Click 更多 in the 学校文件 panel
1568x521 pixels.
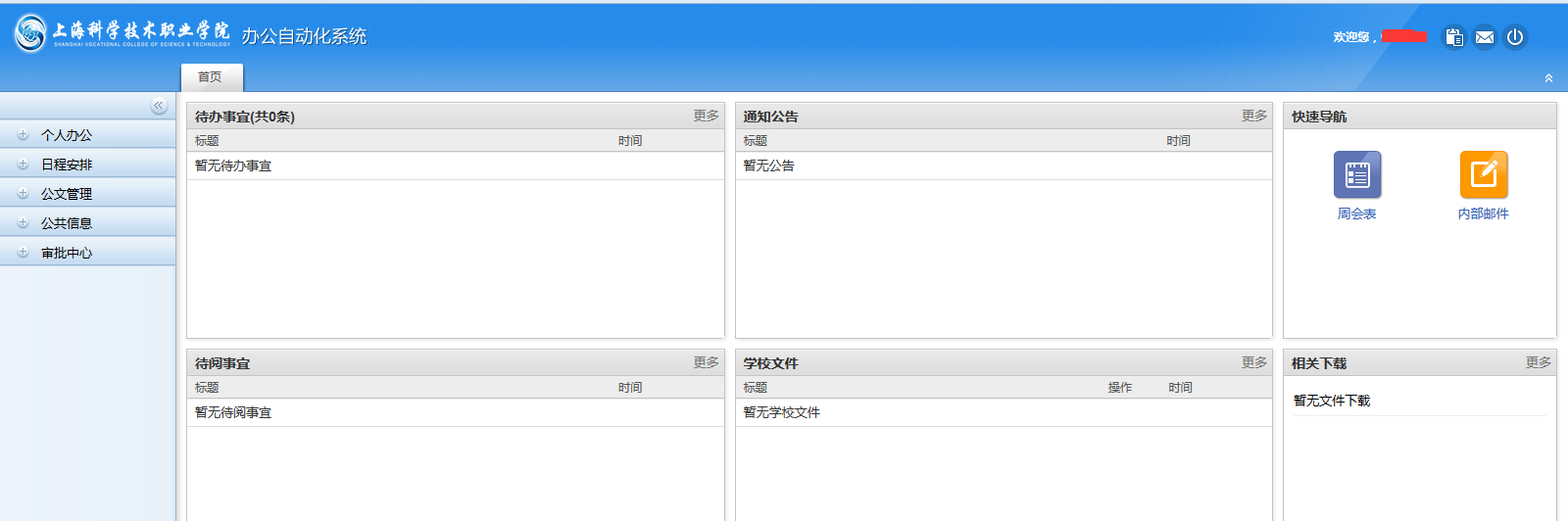[1253, 362]
